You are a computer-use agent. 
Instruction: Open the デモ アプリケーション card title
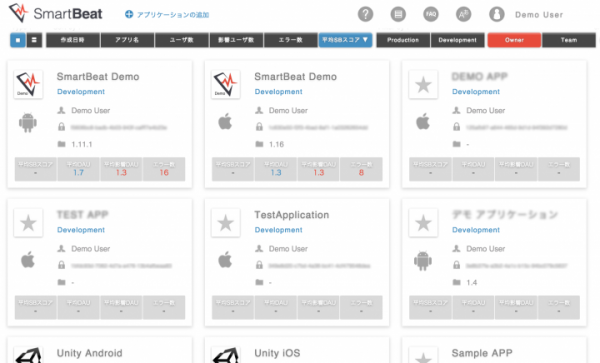(x=505, y=215)
